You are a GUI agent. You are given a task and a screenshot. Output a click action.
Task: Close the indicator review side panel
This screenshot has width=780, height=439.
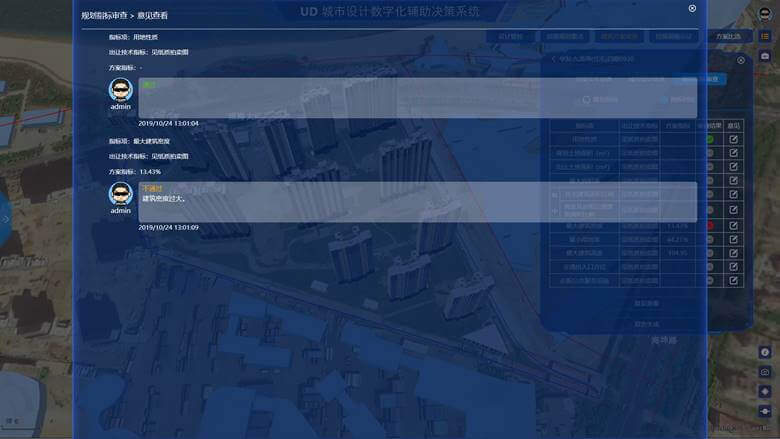coord(741,60)
